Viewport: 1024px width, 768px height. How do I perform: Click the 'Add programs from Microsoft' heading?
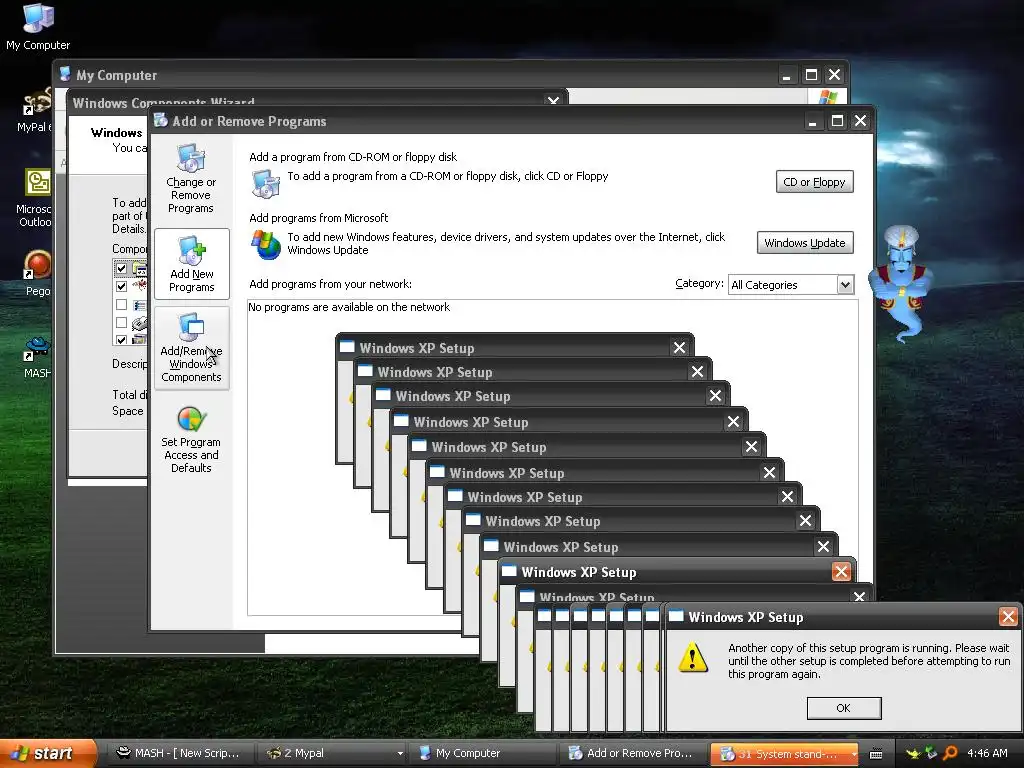tap(319, 218)
